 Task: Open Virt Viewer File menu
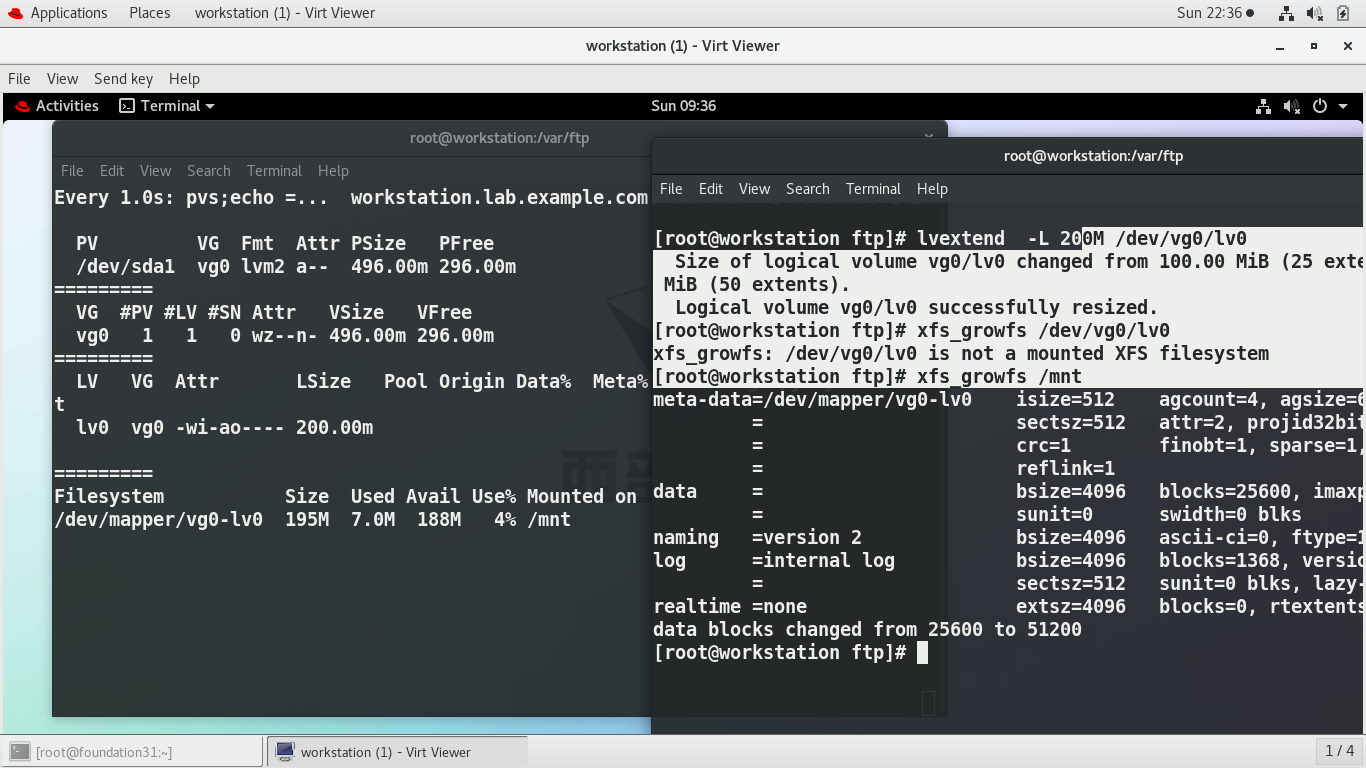coord(19,79)
